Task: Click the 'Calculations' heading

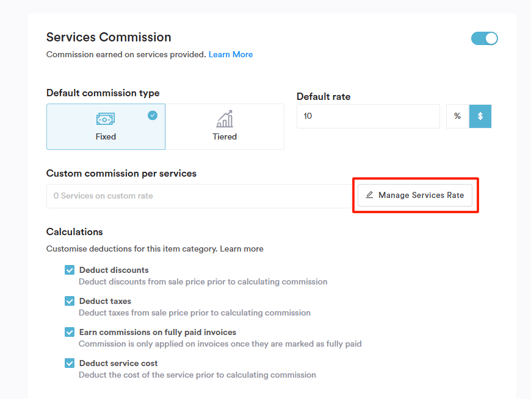Action: [75, 232]
